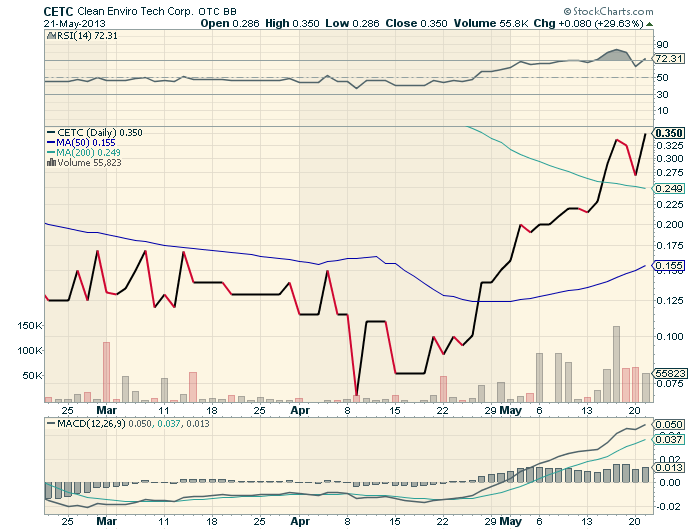This screenshot has height=530, width=700.
Task: Click the 'May' label on price date axis
Action: [510, 410]
